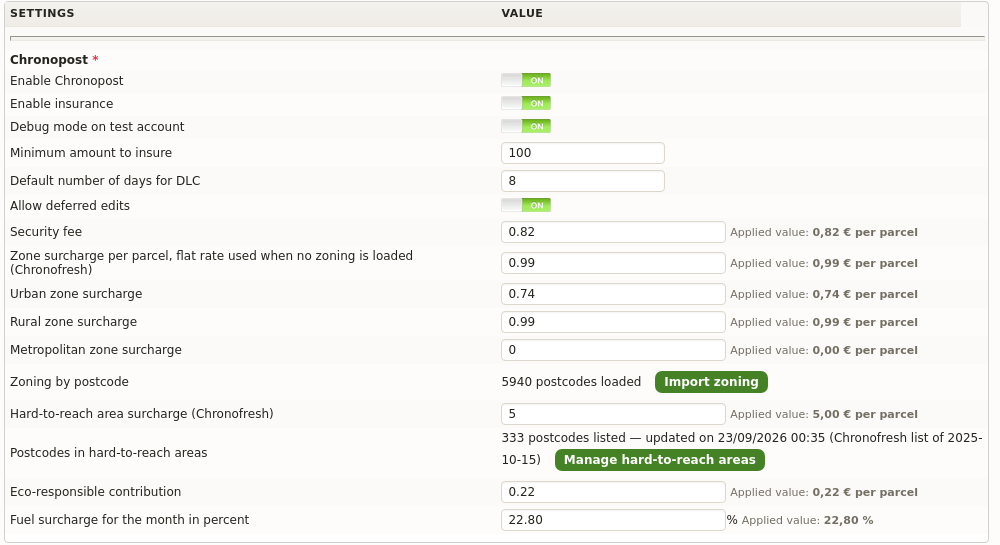Click the Default number of days for DLC field
1000x545 pixels.
(583, 181)
